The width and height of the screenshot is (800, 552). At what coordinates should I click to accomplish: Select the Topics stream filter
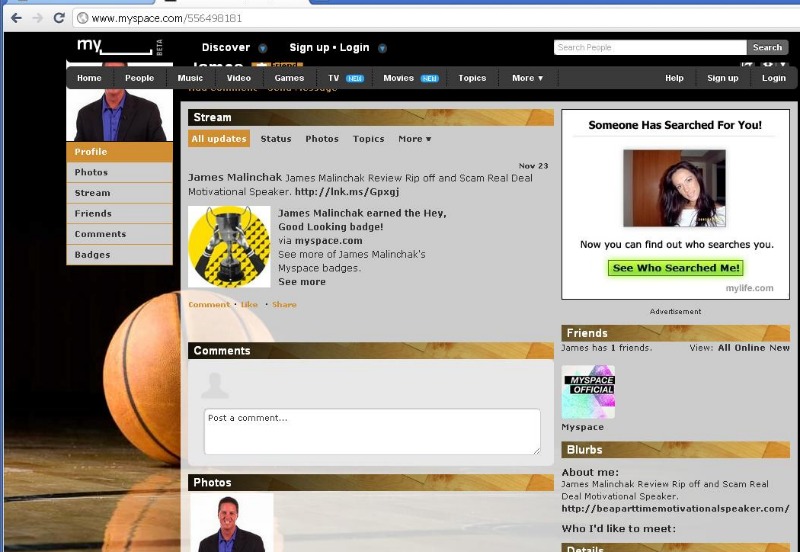click(368, 139)
